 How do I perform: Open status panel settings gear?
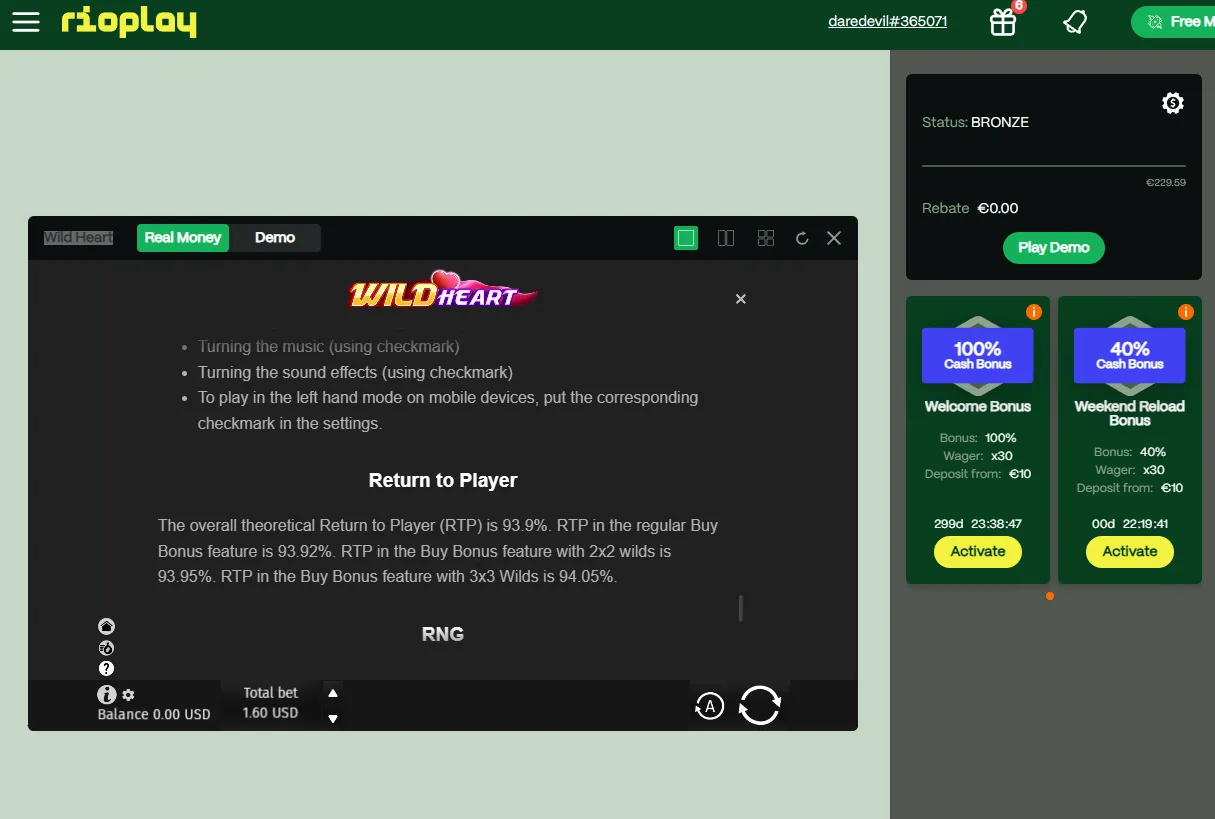pyautogui.click(x=1173, y=103)
